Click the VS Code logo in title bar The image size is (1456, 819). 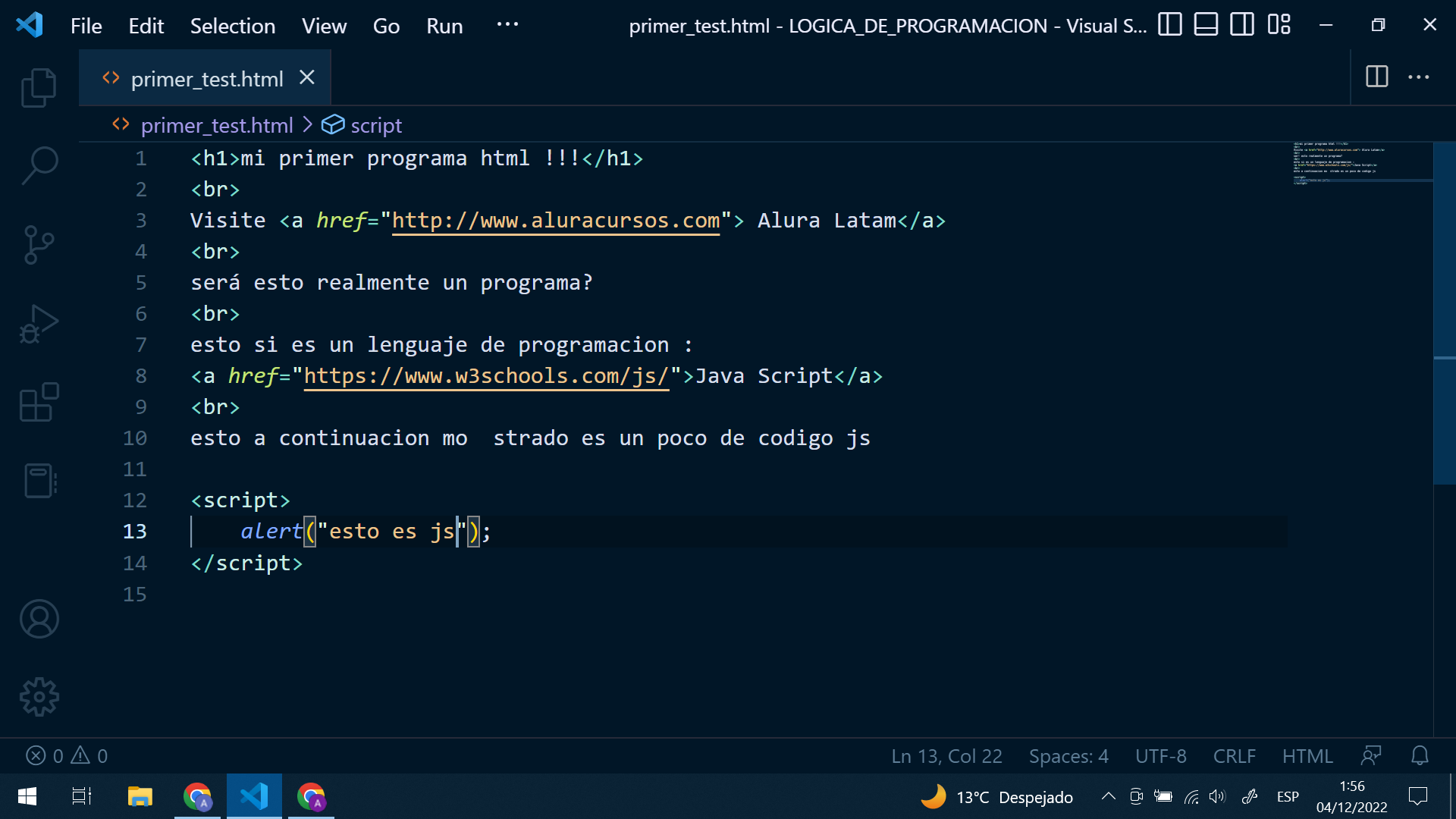click(x=30, y=25)
